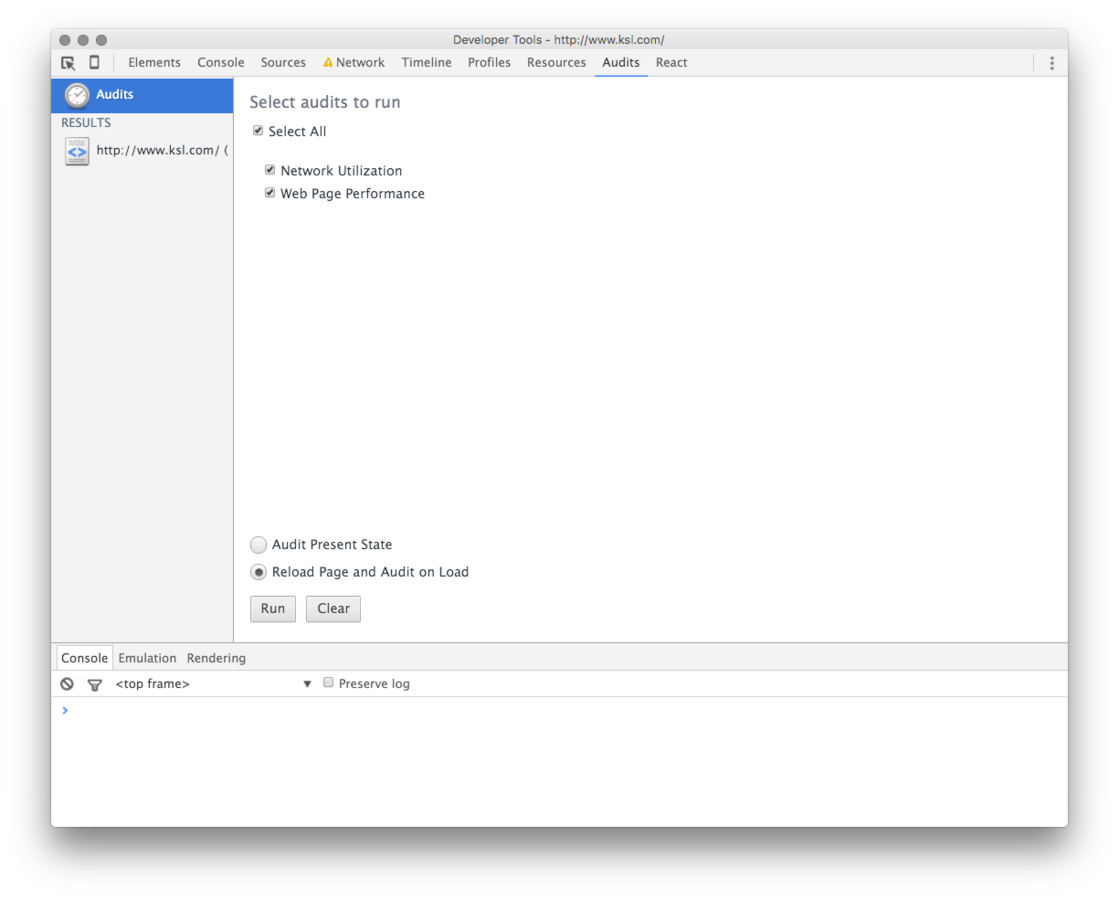Uncheck Web Page Performance audit
The height and width of the screenshot is (900, 1119).
coord(270,193)
